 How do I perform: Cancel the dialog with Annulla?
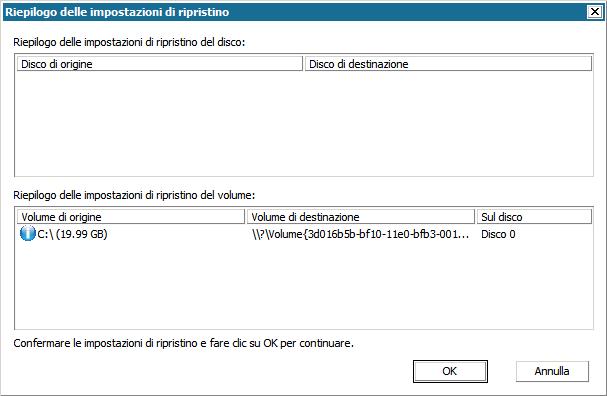(x=552, y=371)
